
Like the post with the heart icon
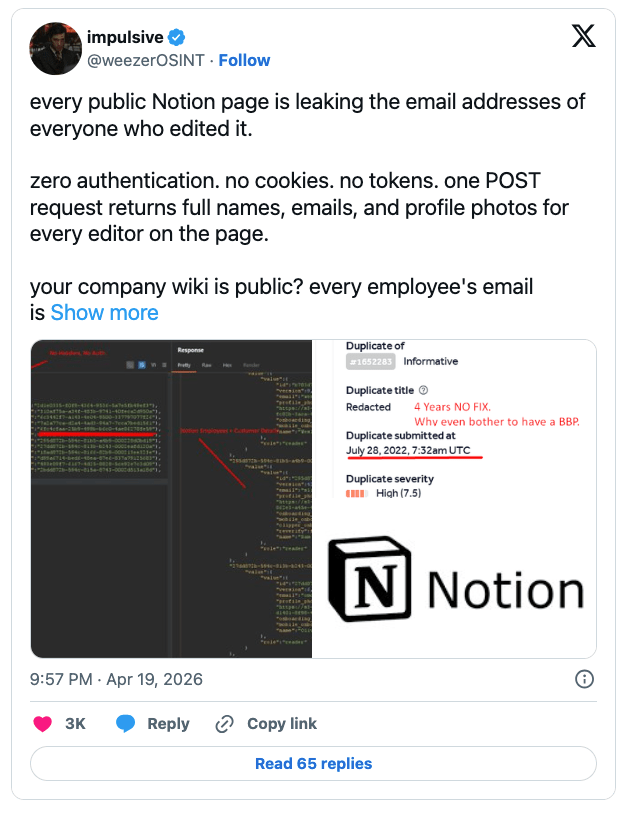click(43, 723)
